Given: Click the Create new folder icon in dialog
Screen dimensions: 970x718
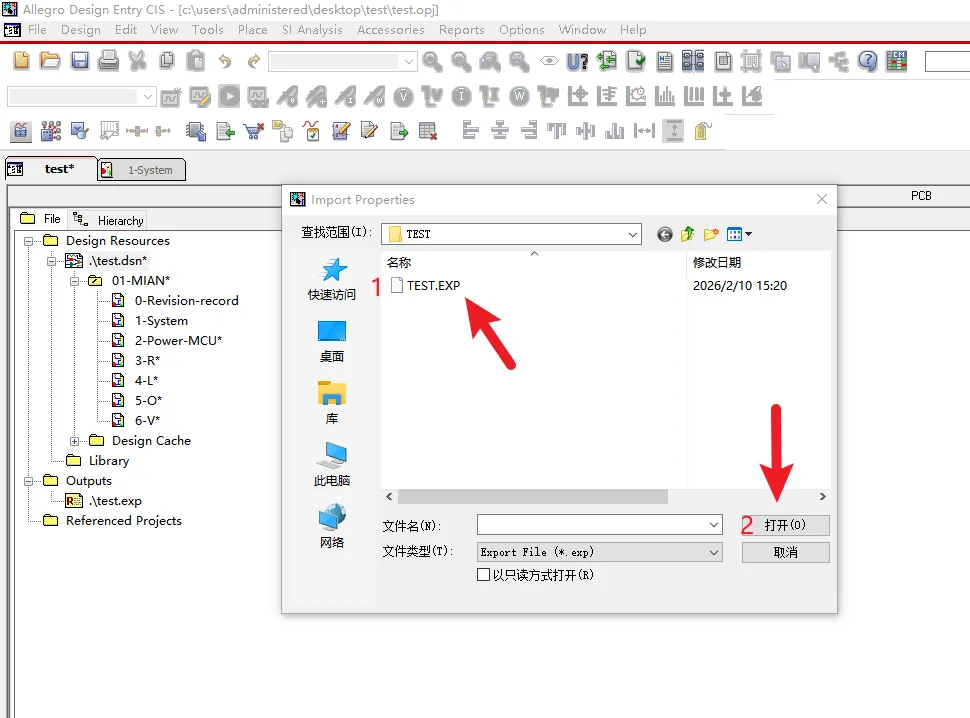Looking at the screenshot, I should 711,234.
